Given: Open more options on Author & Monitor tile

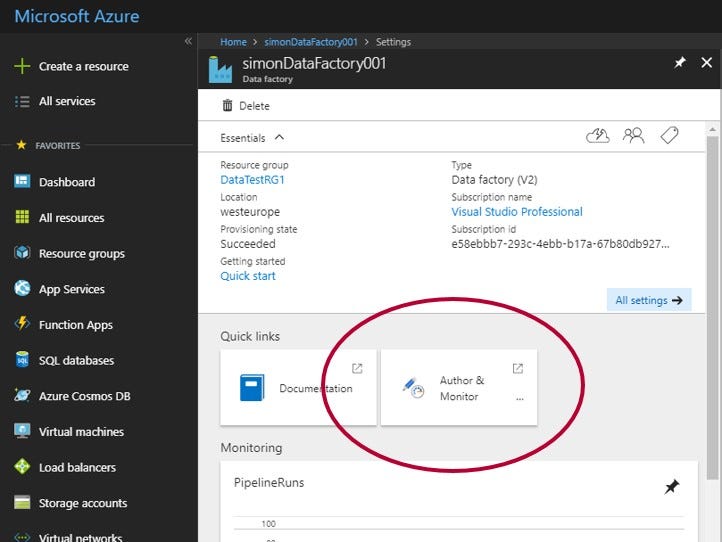Looking at the screenshot, I should 519,398.
